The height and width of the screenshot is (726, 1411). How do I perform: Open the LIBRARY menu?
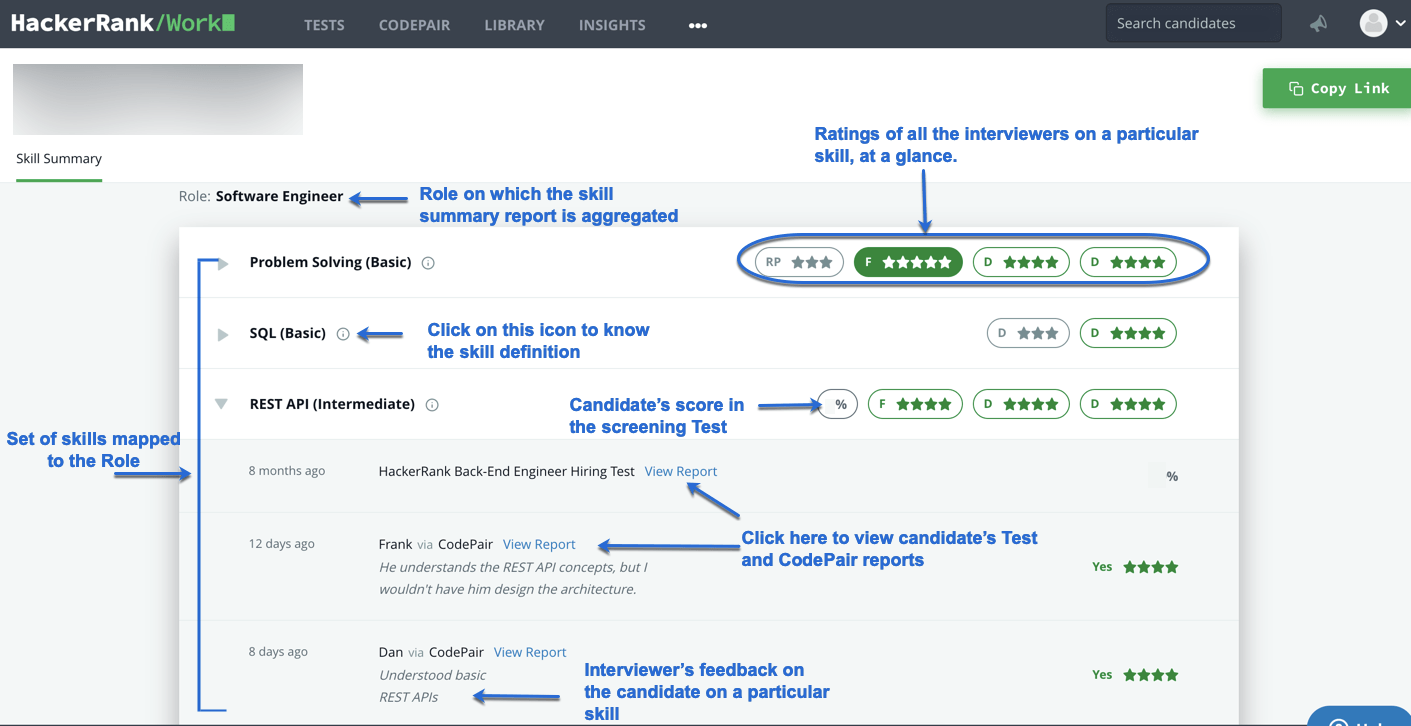pos(514,25)
